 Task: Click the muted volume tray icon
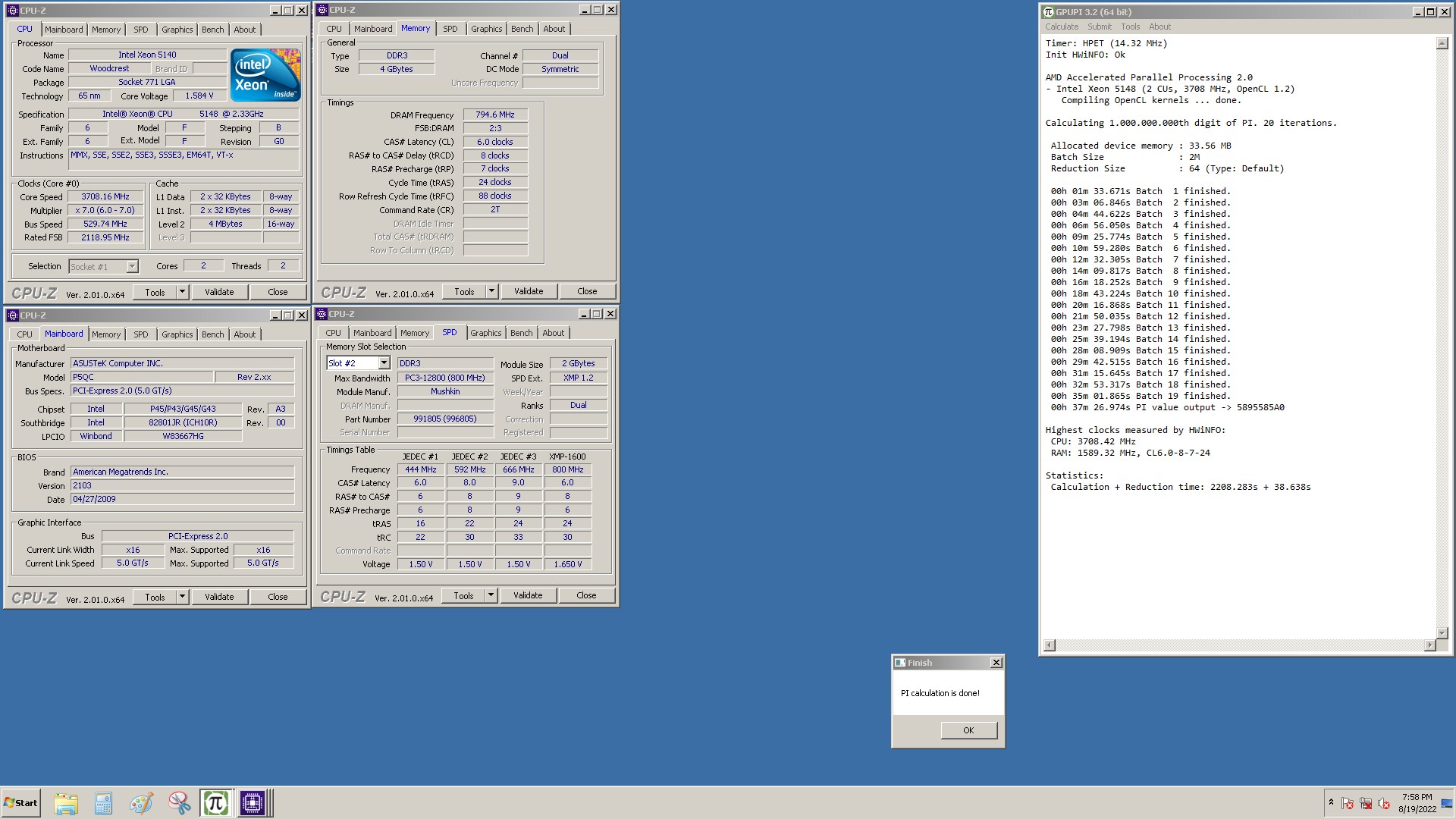click(x=1384, y=803)
